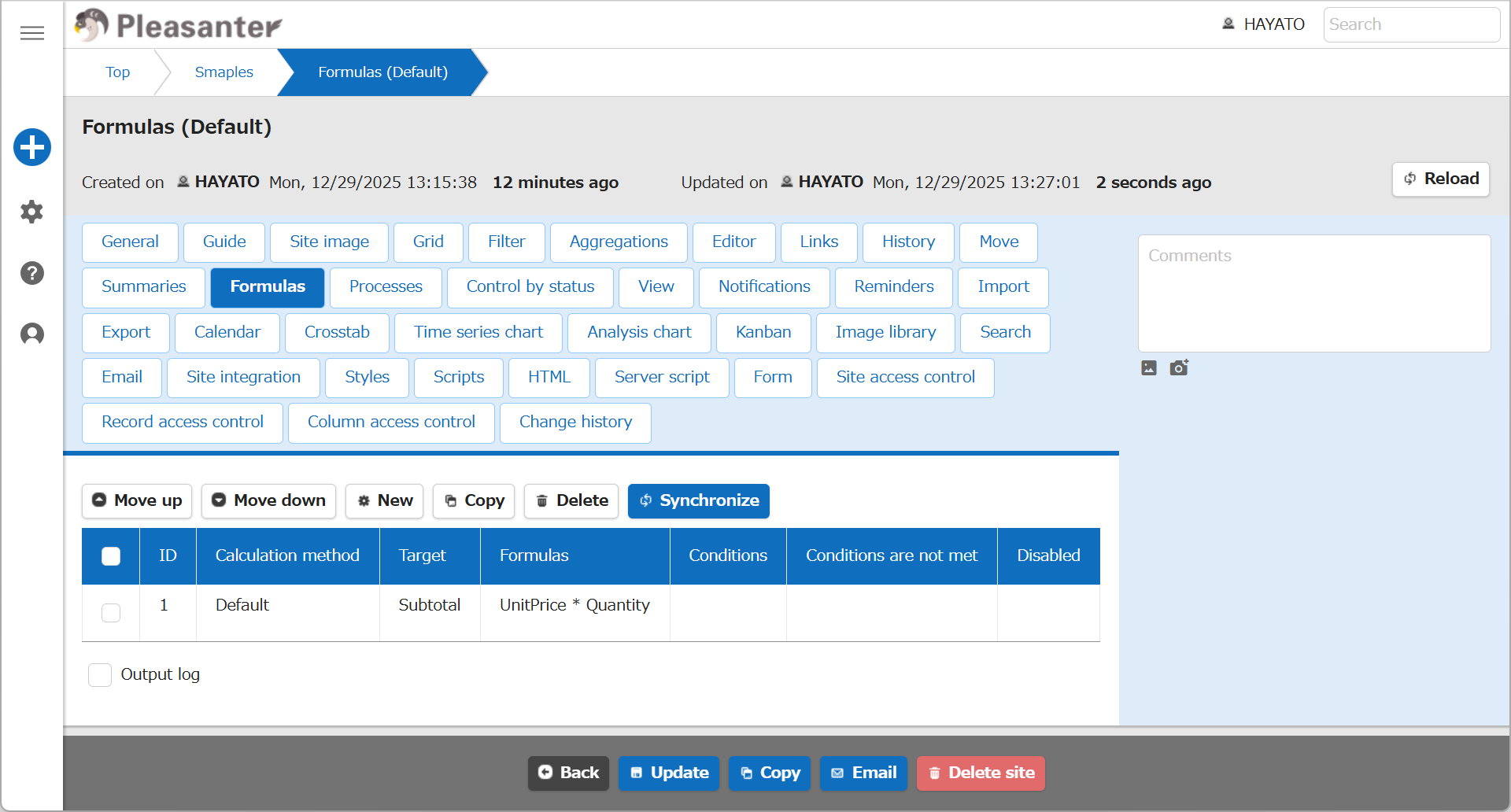
Task: Open the hamburger navigation menu
Action: pos(32,33)
